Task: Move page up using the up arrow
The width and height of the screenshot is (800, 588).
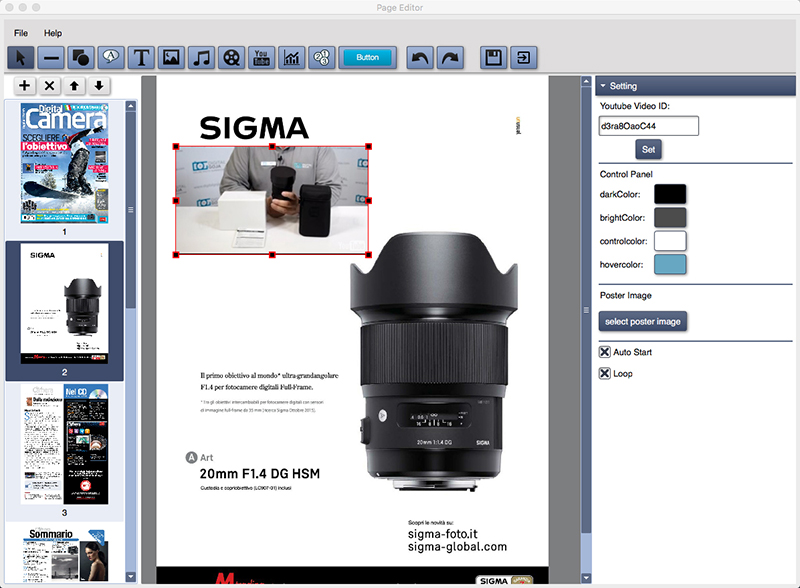Action: click(x=72, y=85)
